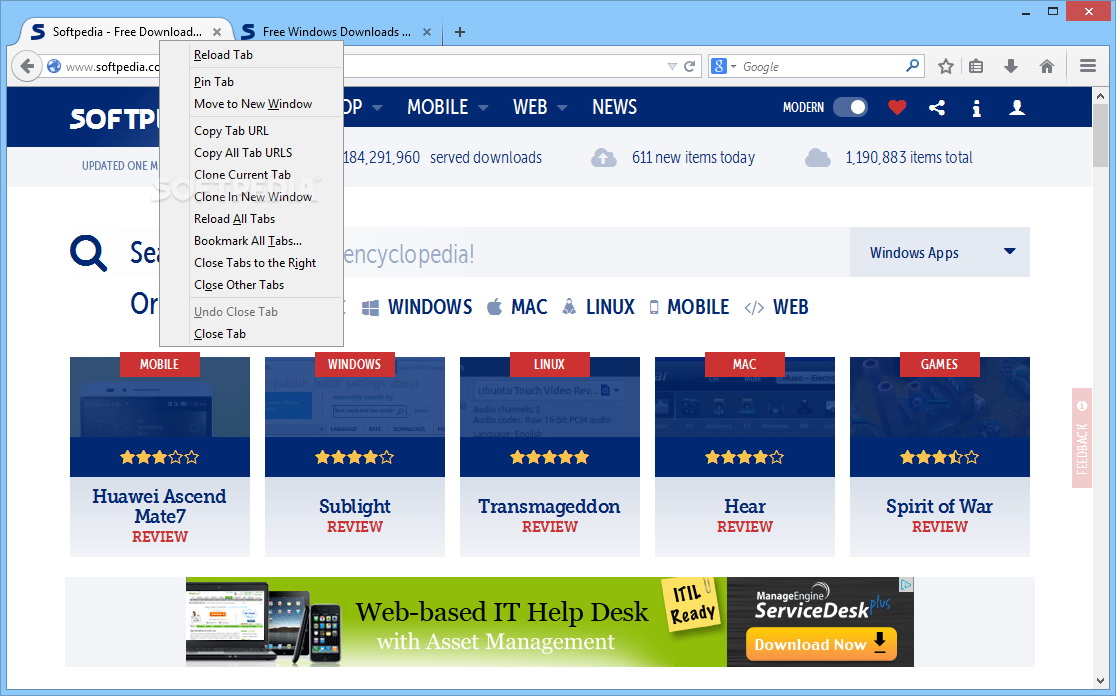Screen dimensions: 1116x696
Task: Click the Google search input field
Action: point(820,67)
